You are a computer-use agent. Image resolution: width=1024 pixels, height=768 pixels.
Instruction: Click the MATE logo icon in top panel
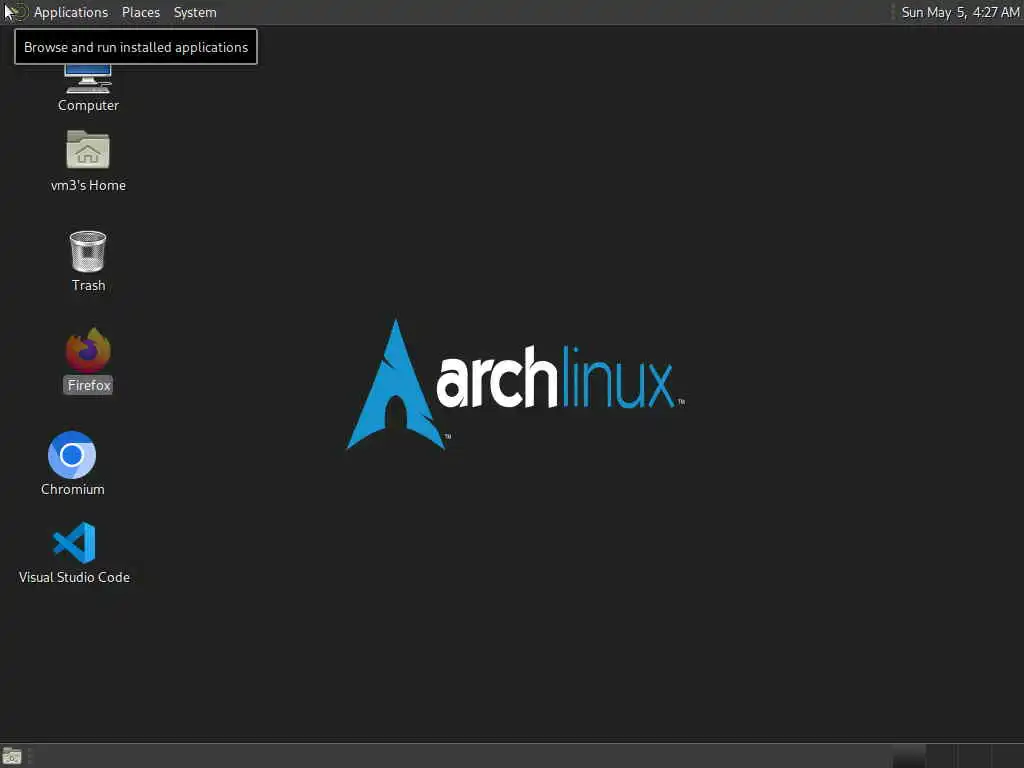tap(18, 12)
